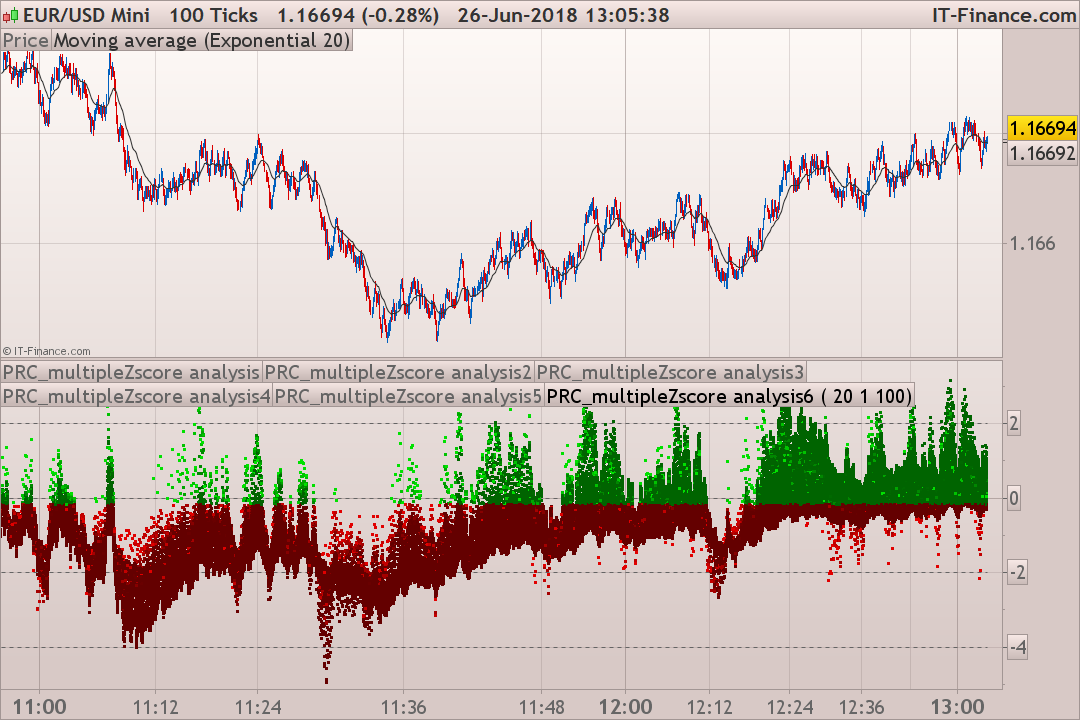The image size is (1080, 720).
Task: Select PRC_multipleZscore analysis2 tab
Action: point(398,373)
